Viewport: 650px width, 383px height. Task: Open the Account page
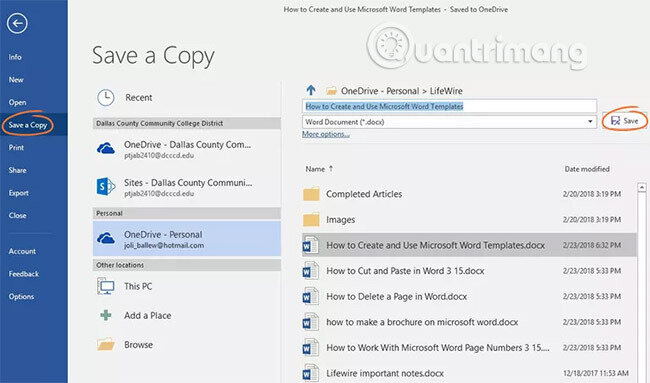pyautogui.click(x=22, y=251)
